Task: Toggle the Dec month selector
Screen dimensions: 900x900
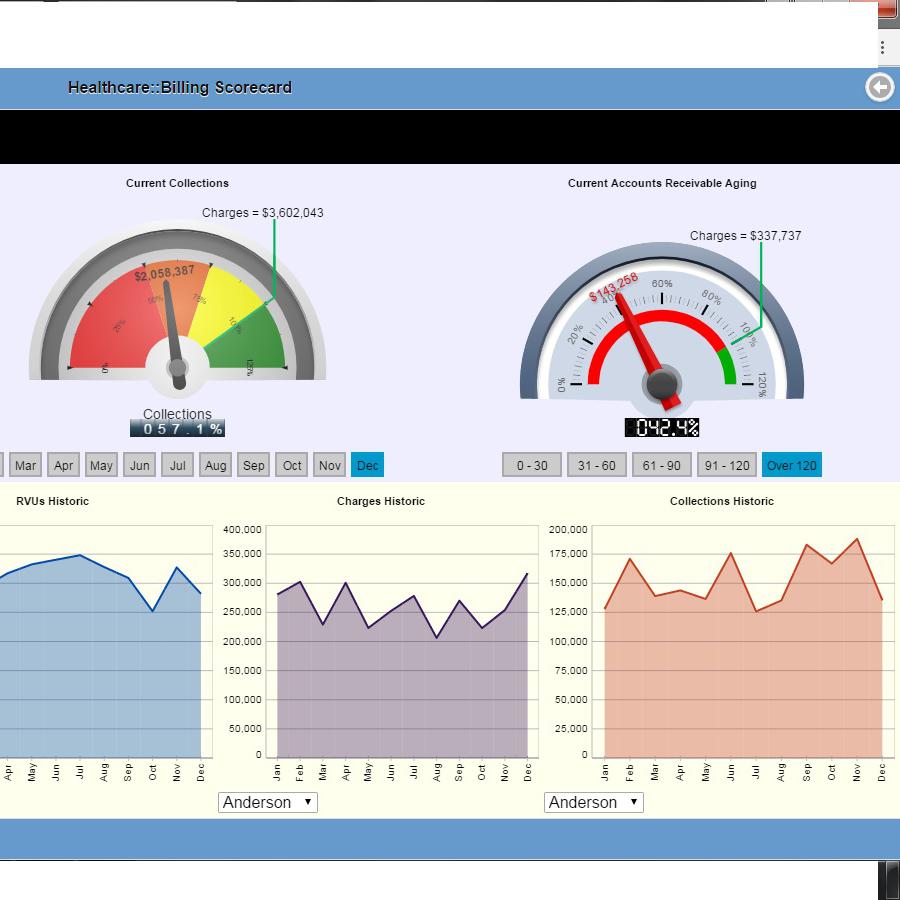Action: click(x=367, y=465)
